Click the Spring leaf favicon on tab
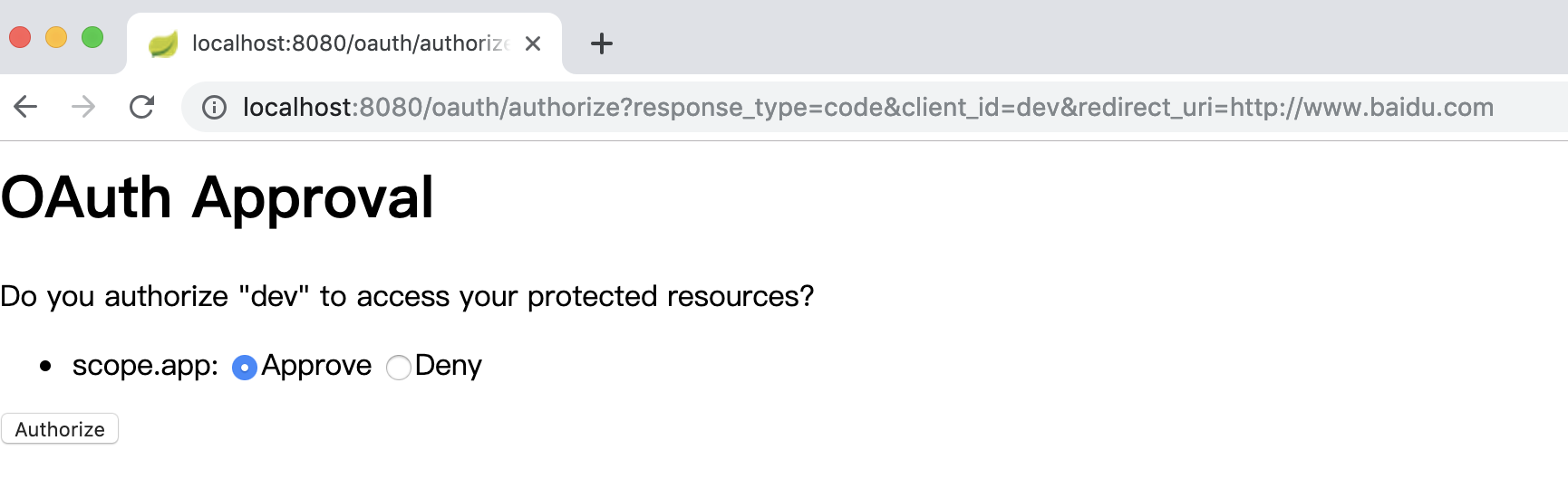The image size is (1568, 498). [x=163, y=43]
